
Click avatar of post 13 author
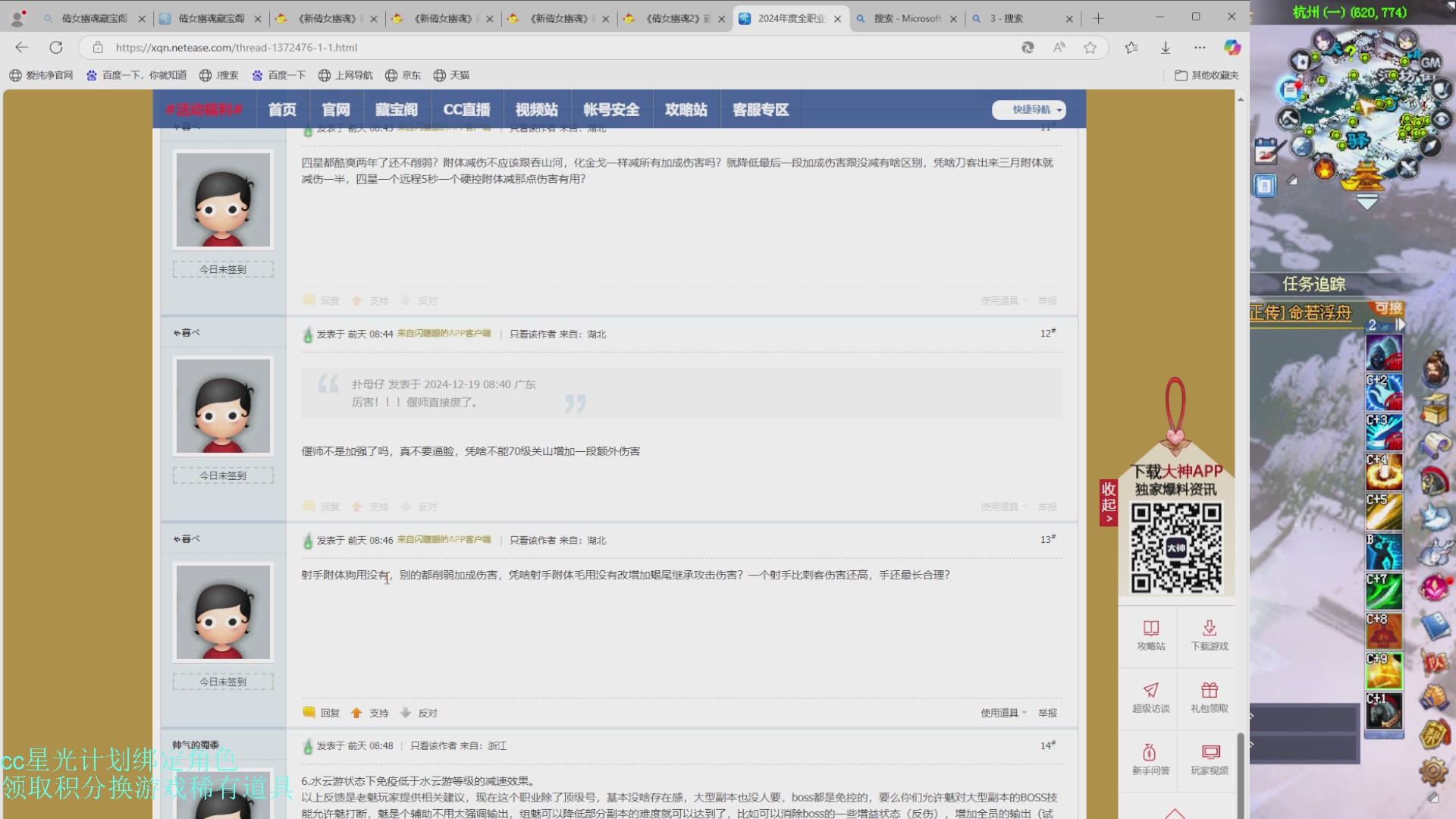(223, 612)
